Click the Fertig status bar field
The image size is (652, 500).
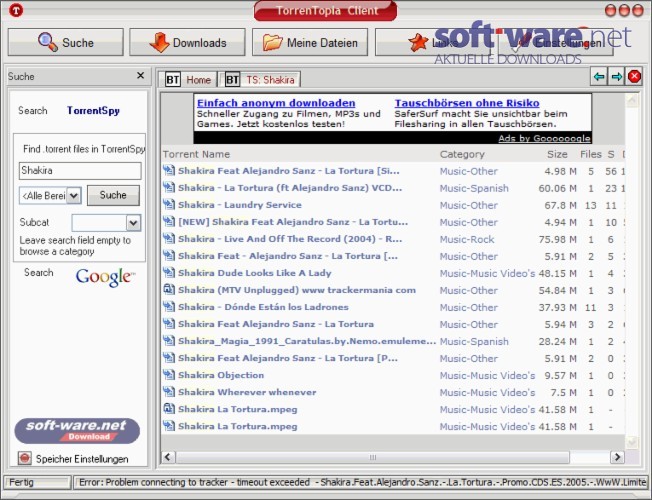37,483
